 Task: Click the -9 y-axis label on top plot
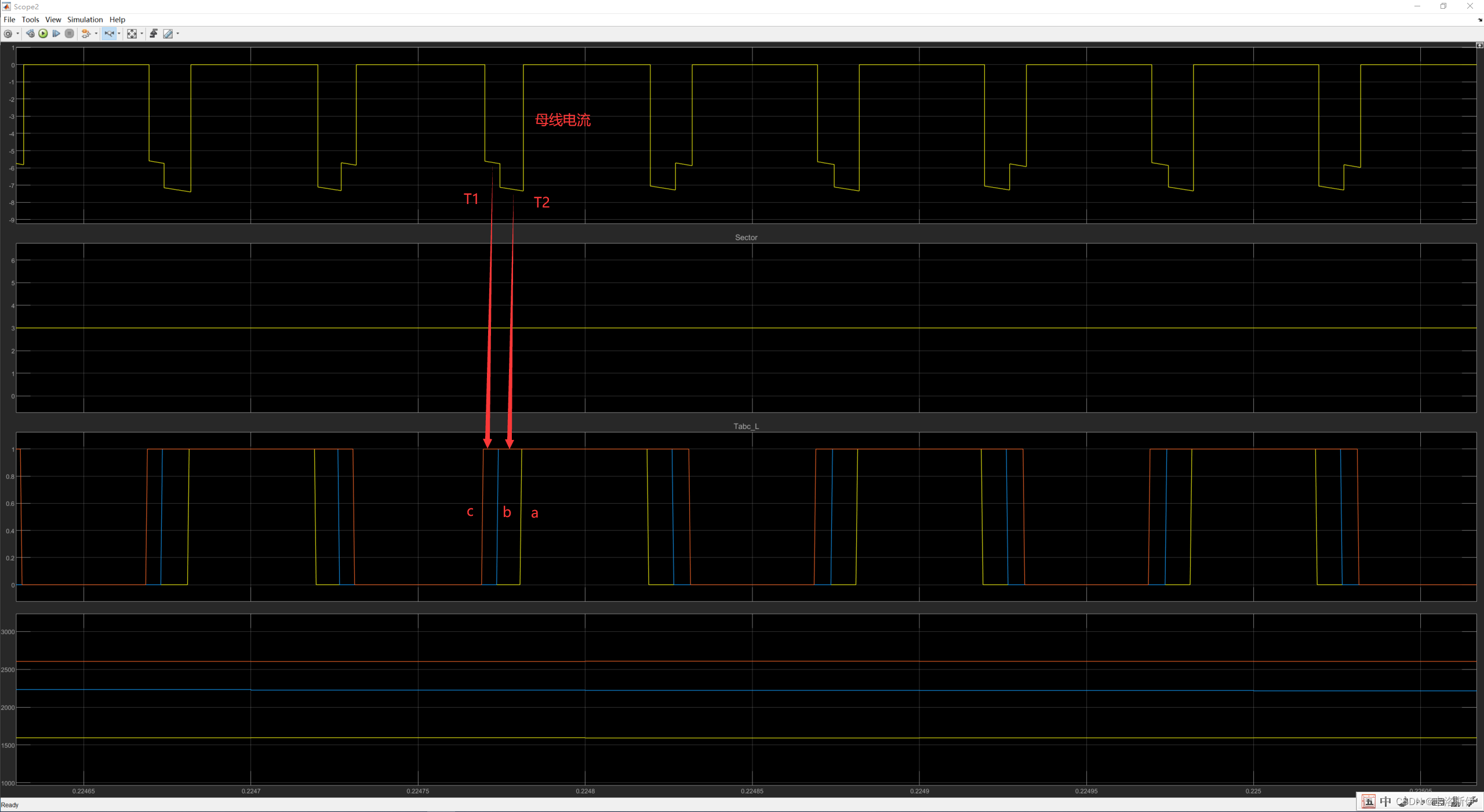click(12, 221)
